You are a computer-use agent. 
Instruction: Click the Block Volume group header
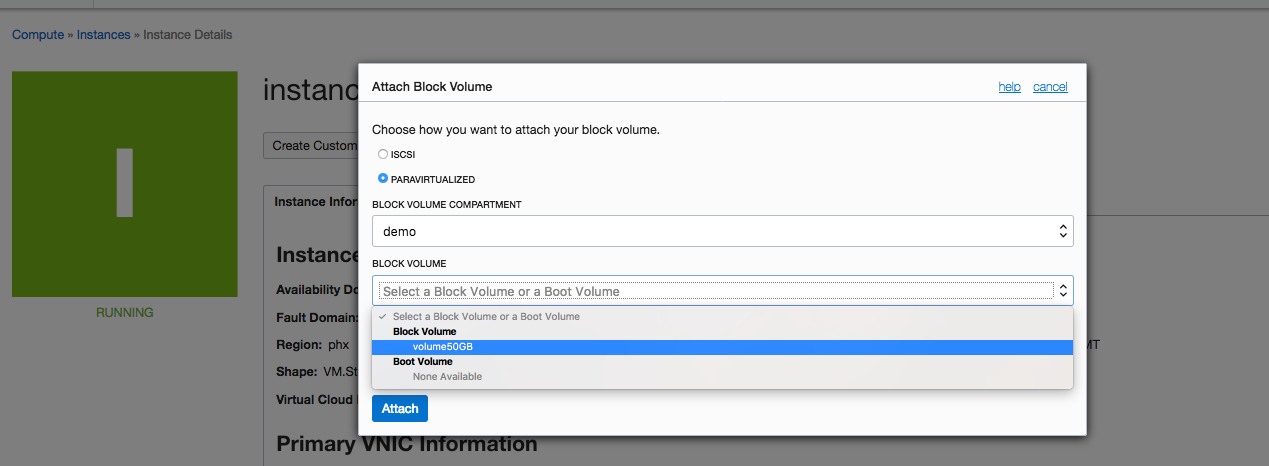tap(424, 331)
